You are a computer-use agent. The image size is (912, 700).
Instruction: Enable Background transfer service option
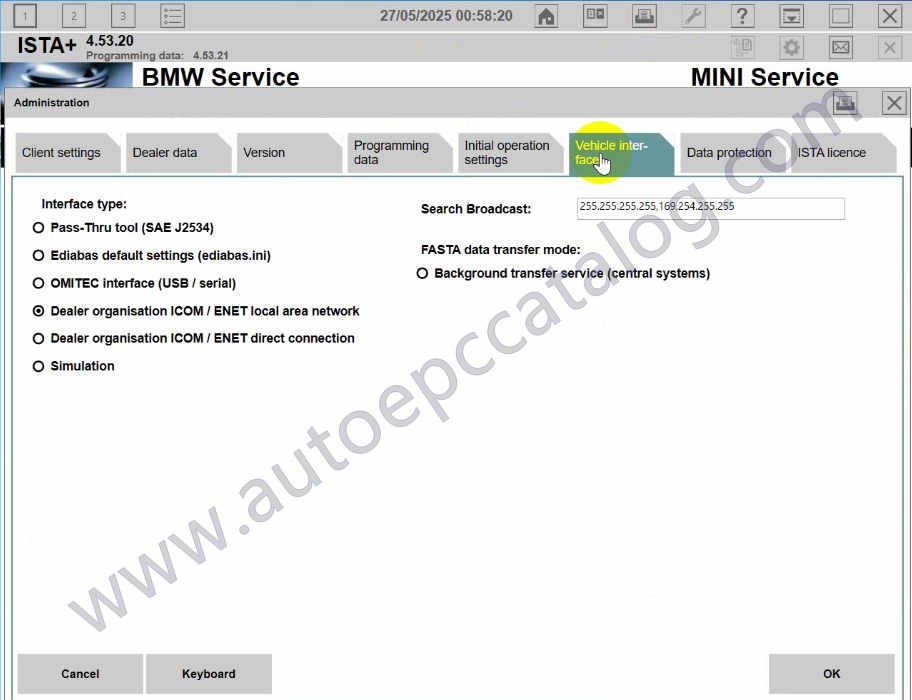563,273
